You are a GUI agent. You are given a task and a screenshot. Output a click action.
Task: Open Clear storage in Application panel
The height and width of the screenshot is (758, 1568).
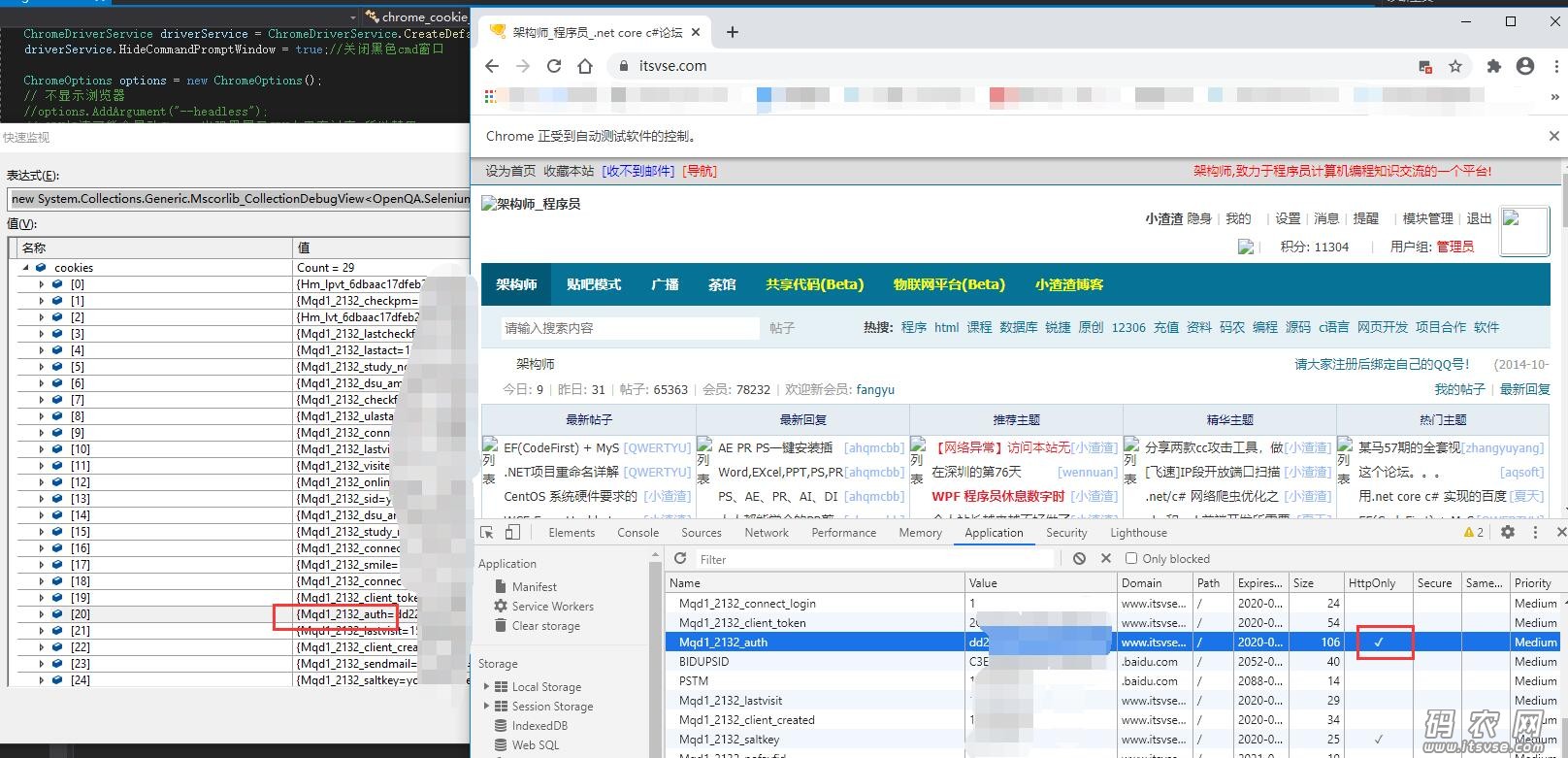(545, 625)
